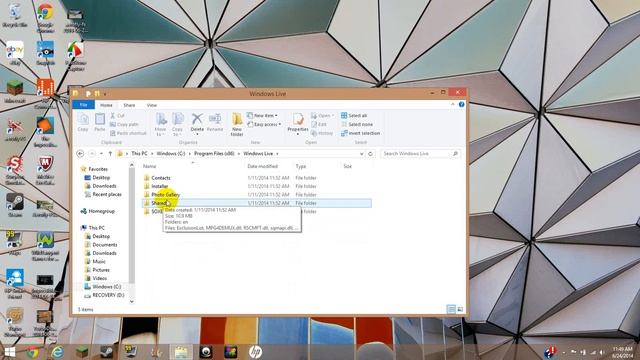Viewport: 640px width, 360px height.
Task: Open Steam from the taskbar
Action: coord(107,352)
